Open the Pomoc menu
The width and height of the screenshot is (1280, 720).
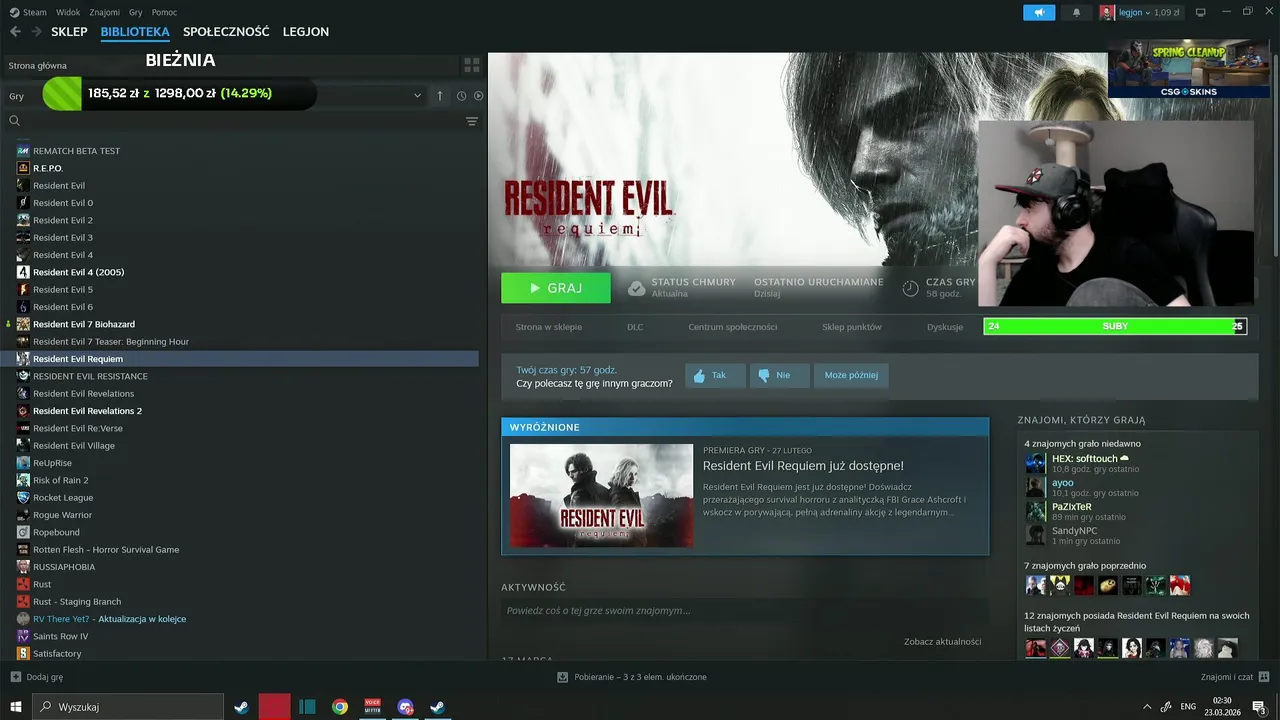click(164, 13)
